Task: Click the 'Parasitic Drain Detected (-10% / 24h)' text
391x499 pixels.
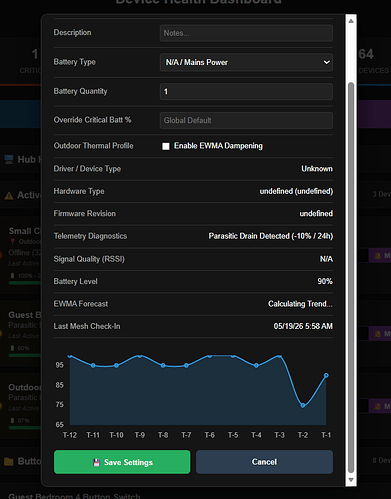Action: [x=271, y=236]
